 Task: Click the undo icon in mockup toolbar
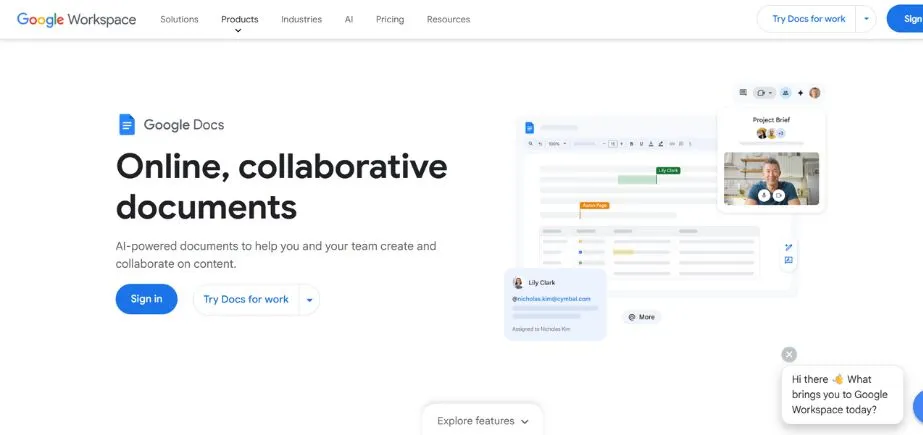pos(540,144)
